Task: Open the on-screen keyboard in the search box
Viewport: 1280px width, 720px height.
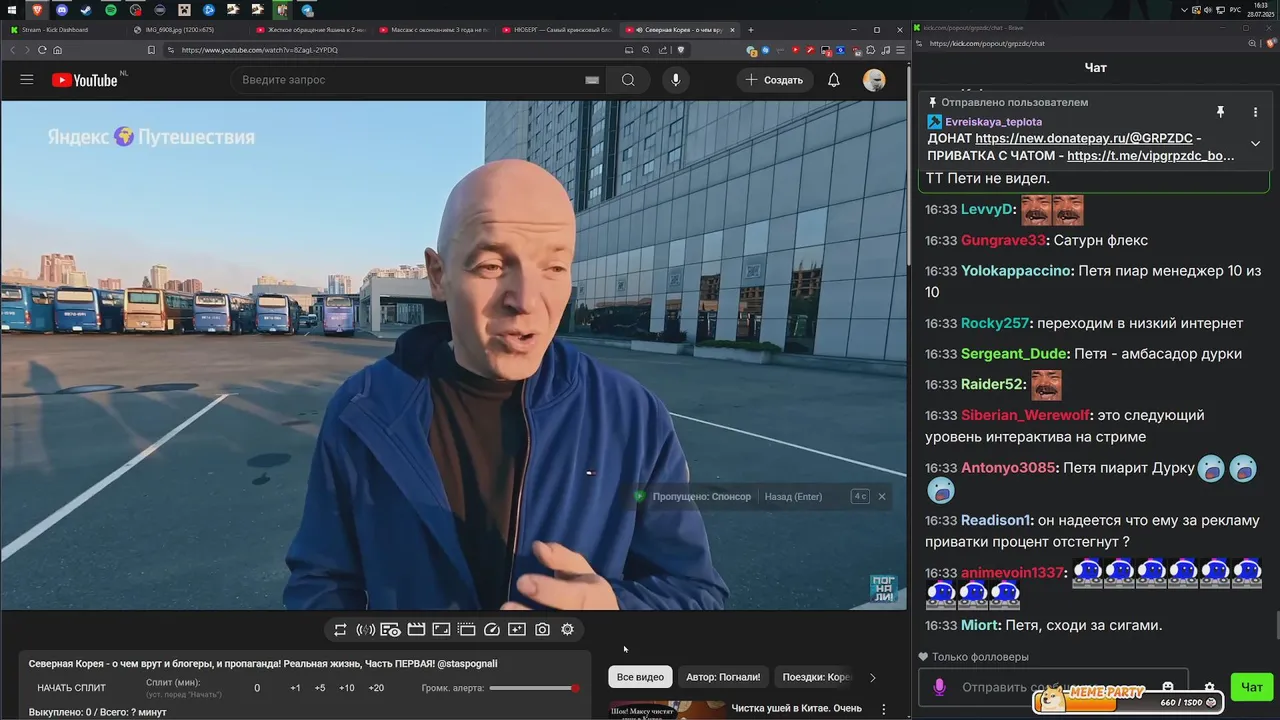Action: (x=592, y=80)
